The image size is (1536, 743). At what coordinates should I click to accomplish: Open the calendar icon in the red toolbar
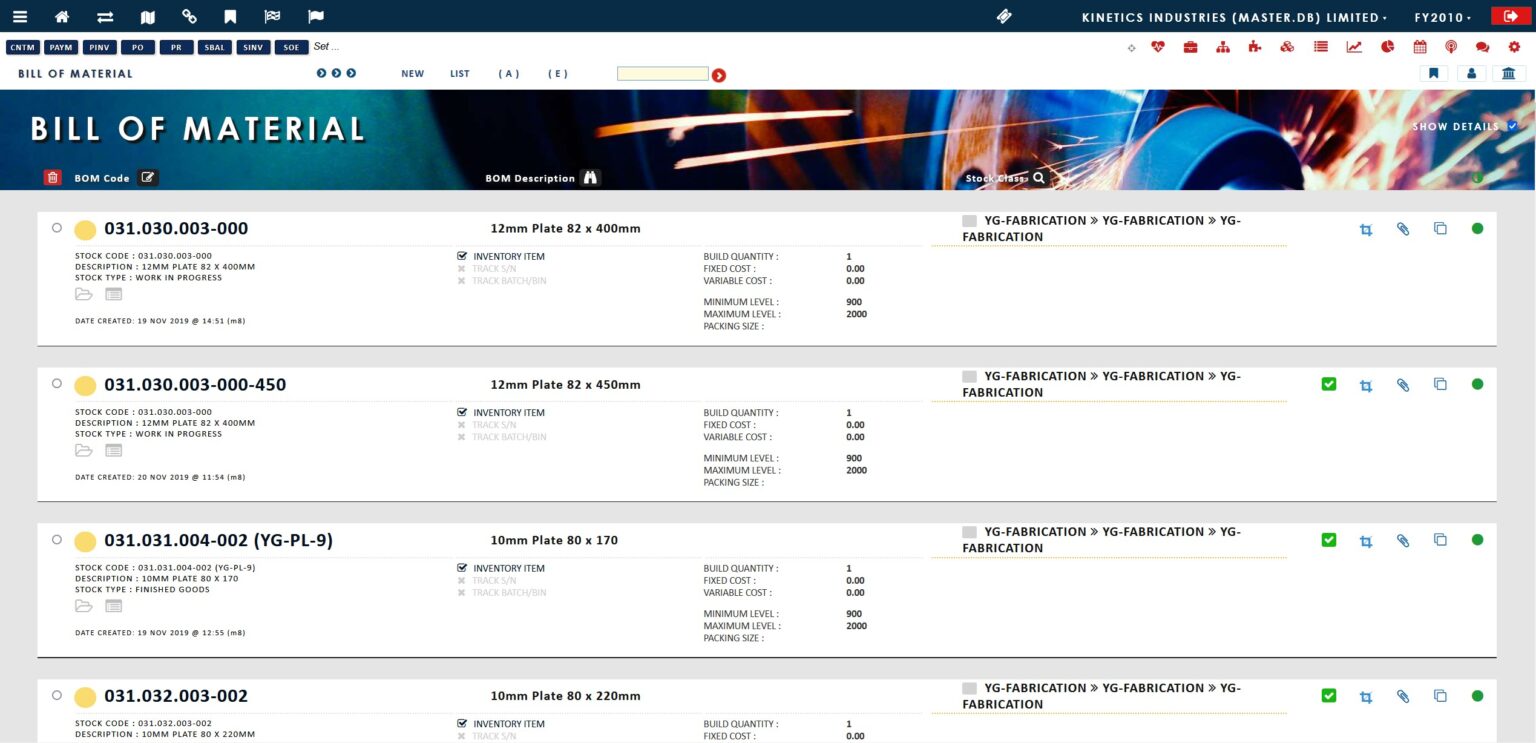tap(1421, 46)
